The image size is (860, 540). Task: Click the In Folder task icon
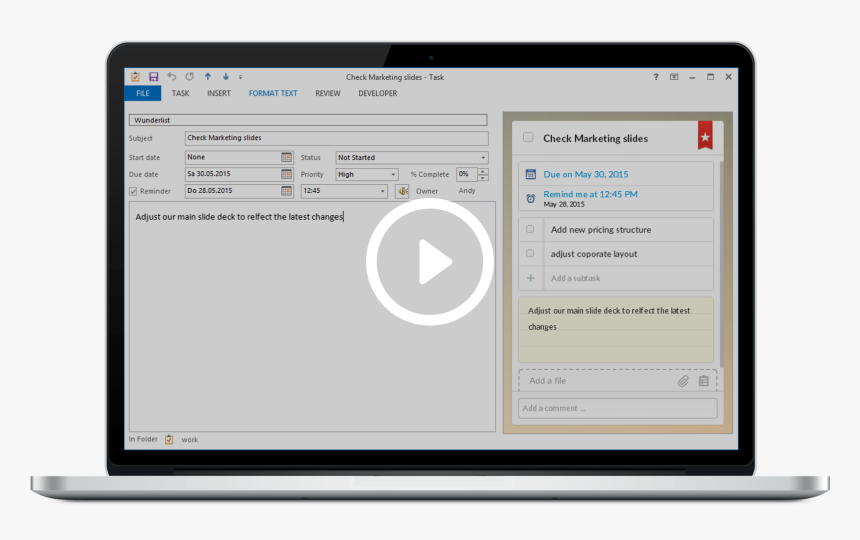[x=169, y=440]
